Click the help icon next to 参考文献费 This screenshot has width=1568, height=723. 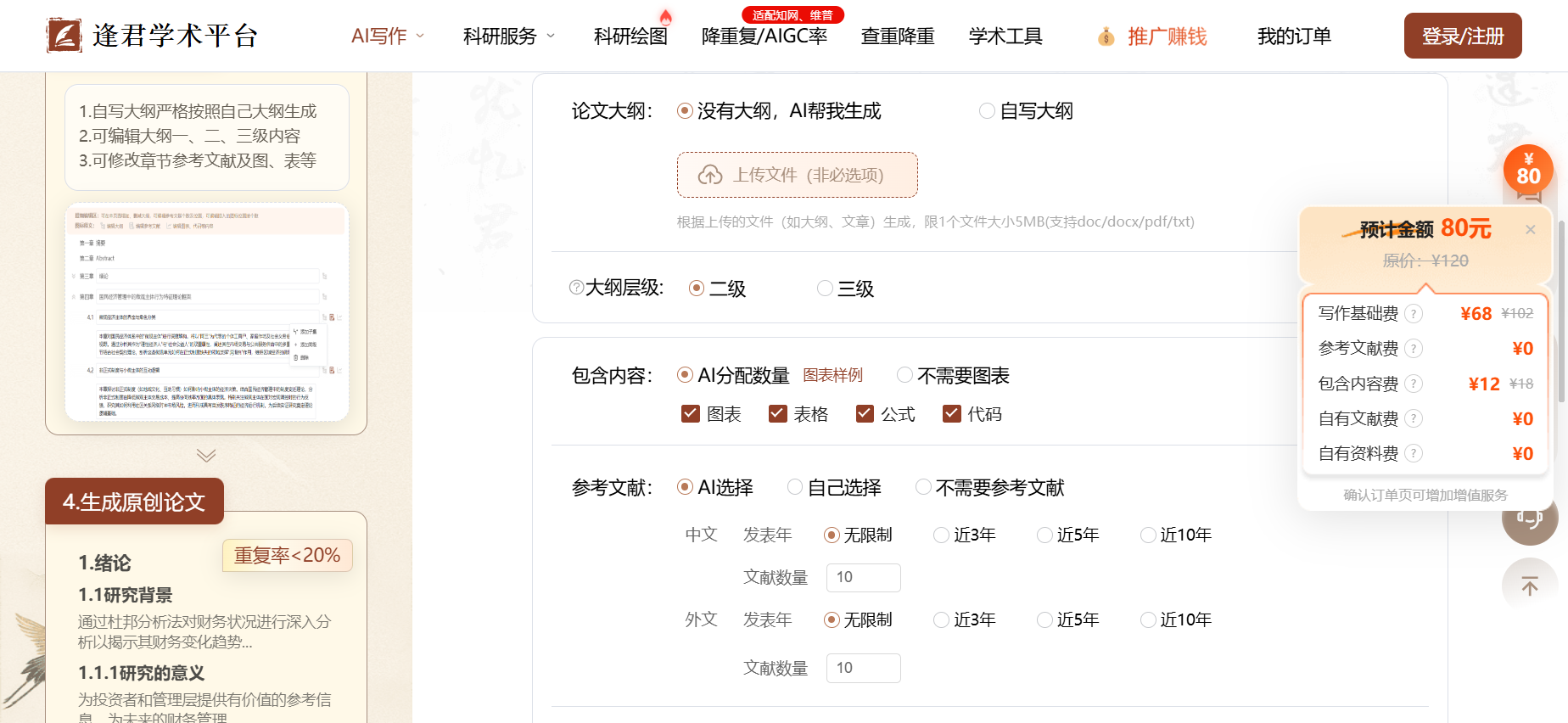point(1413,349)
